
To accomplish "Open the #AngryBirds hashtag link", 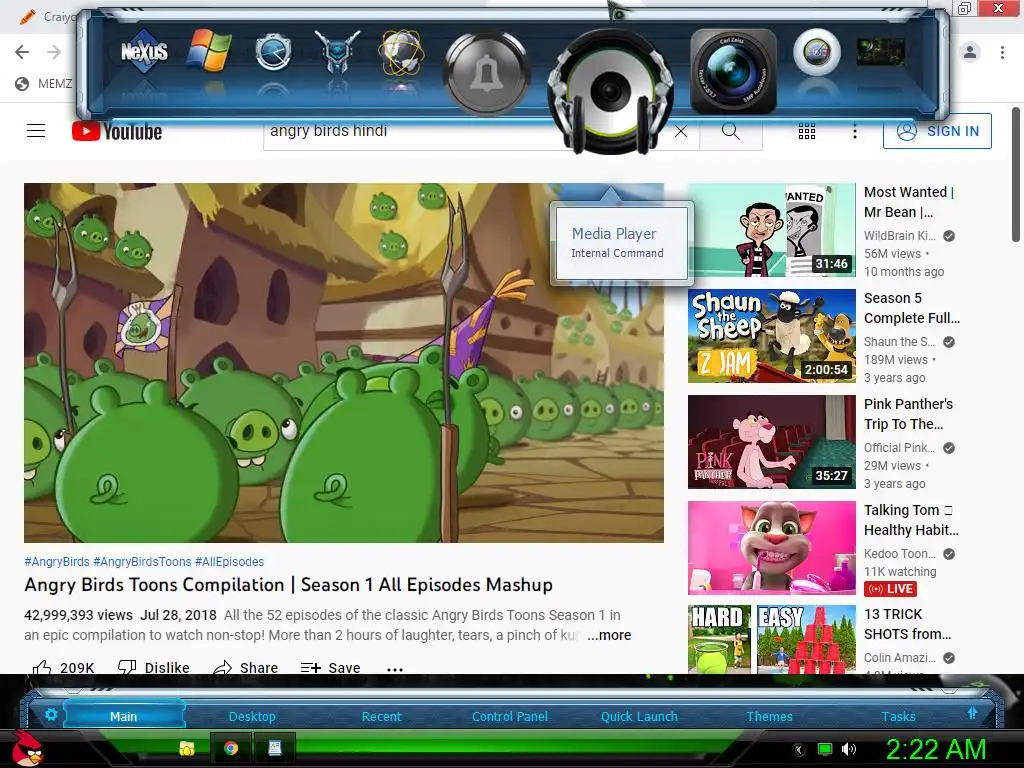I will click(57, 562).
